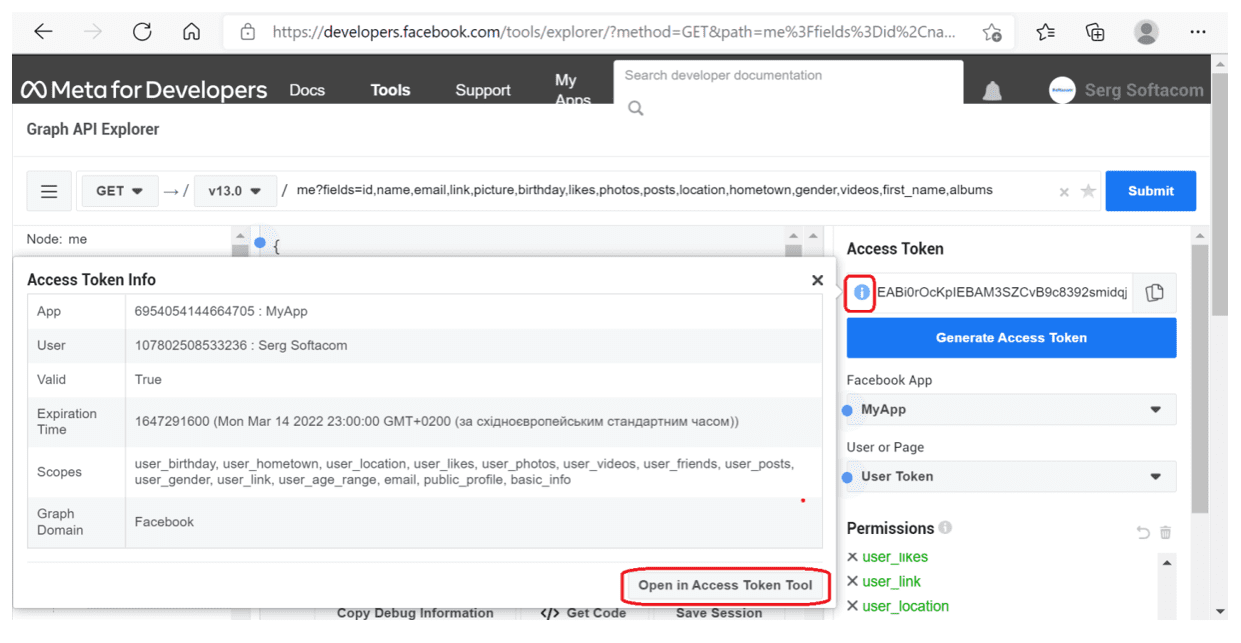Remove the user_link permission

pyautogui.click(x=852, y=581)
